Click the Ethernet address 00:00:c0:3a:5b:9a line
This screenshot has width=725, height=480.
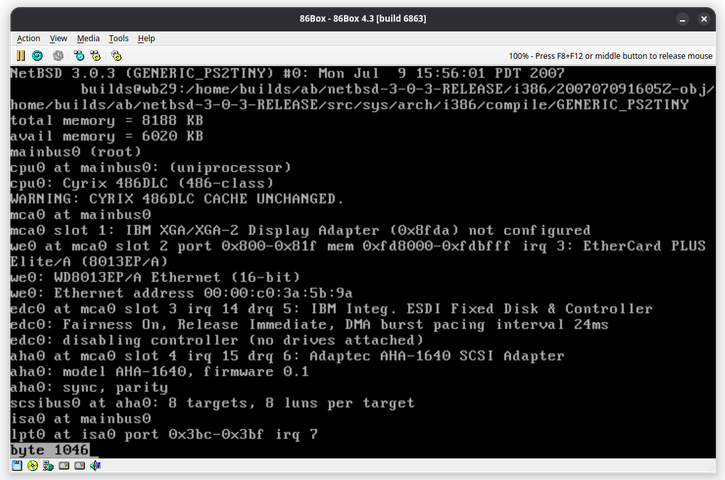182,294
